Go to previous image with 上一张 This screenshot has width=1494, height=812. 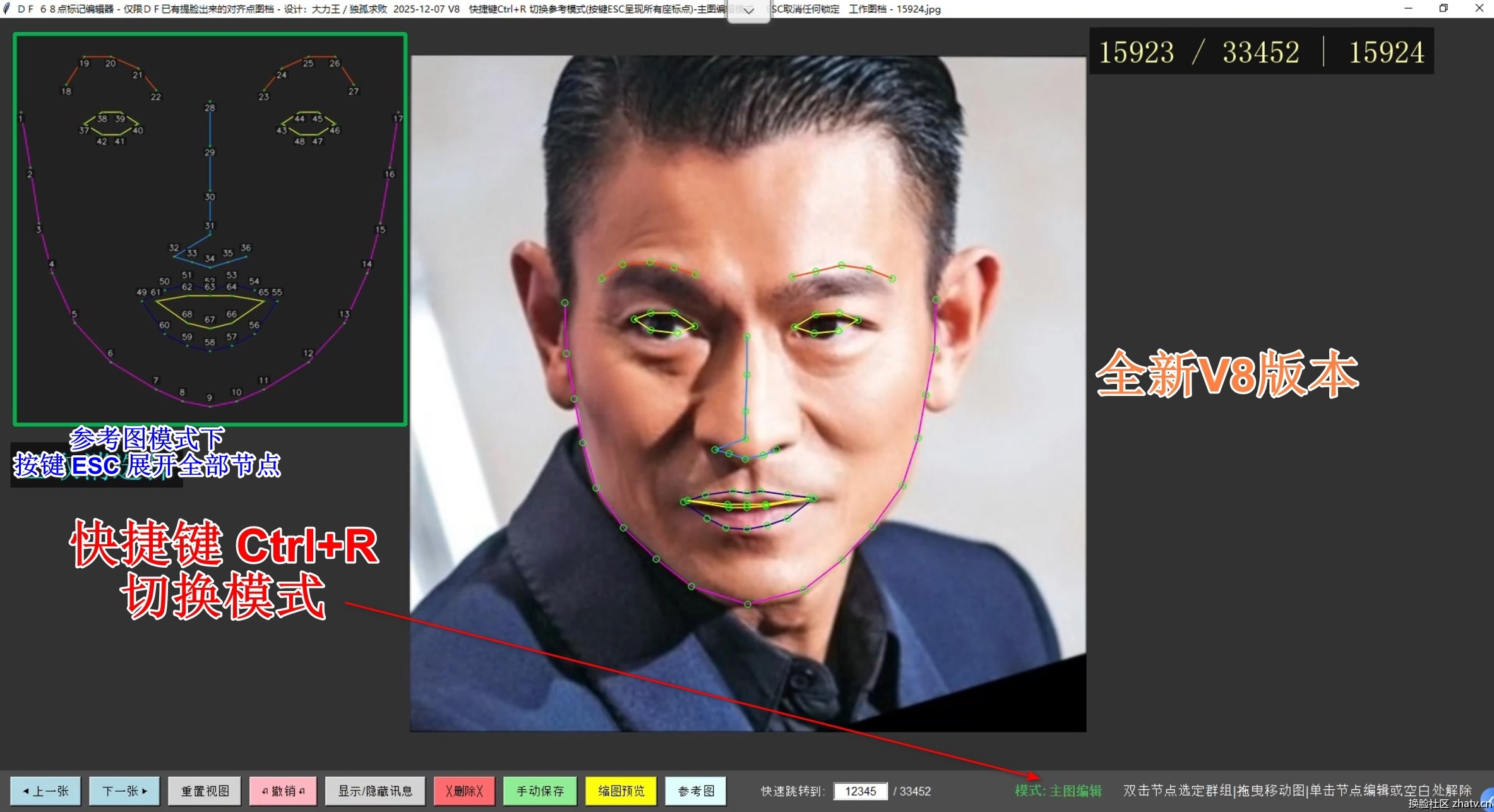45,791
